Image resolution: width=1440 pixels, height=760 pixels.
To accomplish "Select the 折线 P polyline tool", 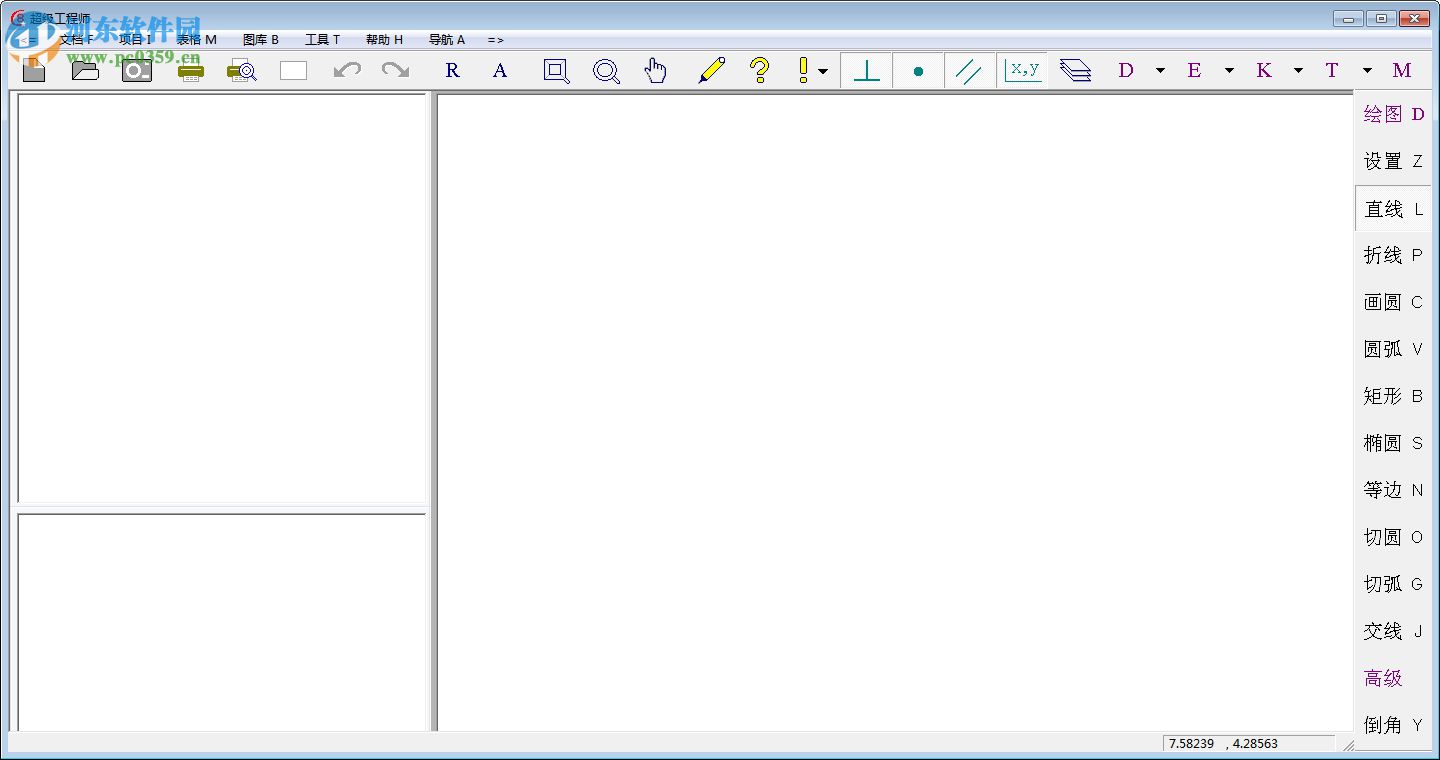I will click(1393, 255).
